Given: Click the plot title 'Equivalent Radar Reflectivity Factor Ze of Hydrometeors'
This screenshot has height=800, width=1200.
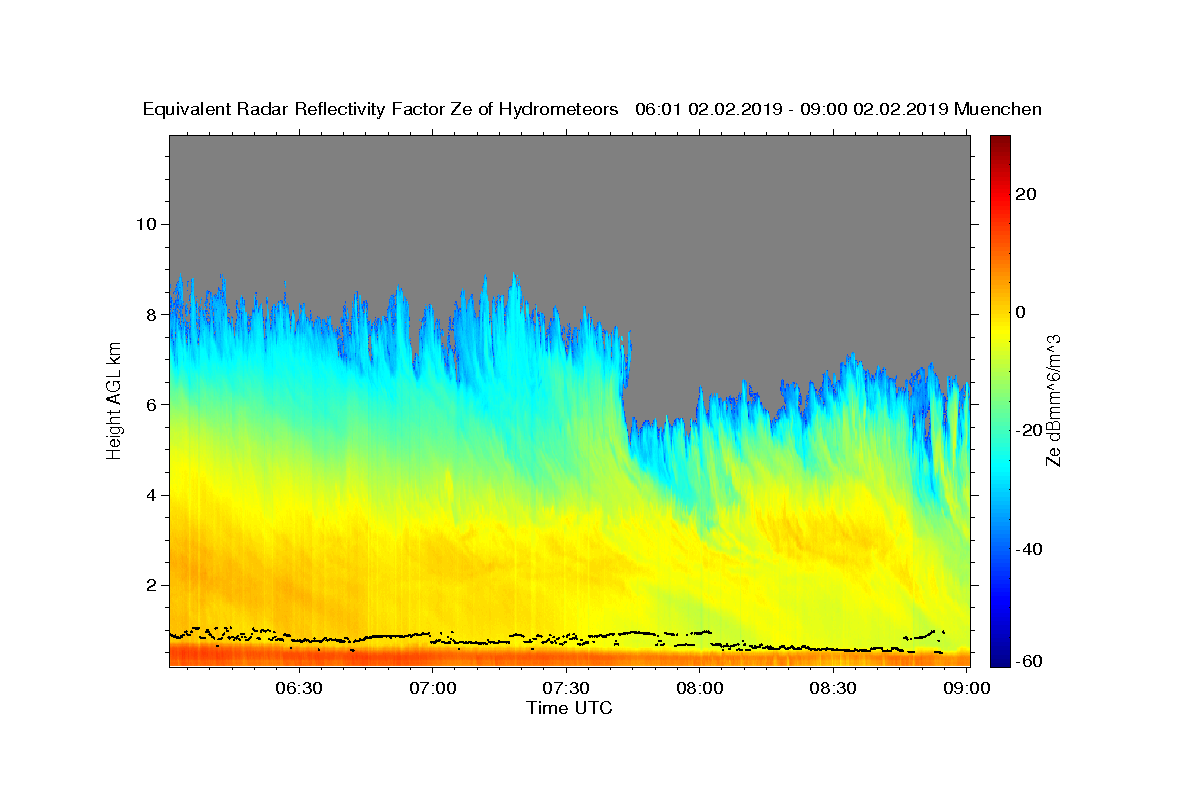Looking at the screenshot, I should click(x=381, y=110).
